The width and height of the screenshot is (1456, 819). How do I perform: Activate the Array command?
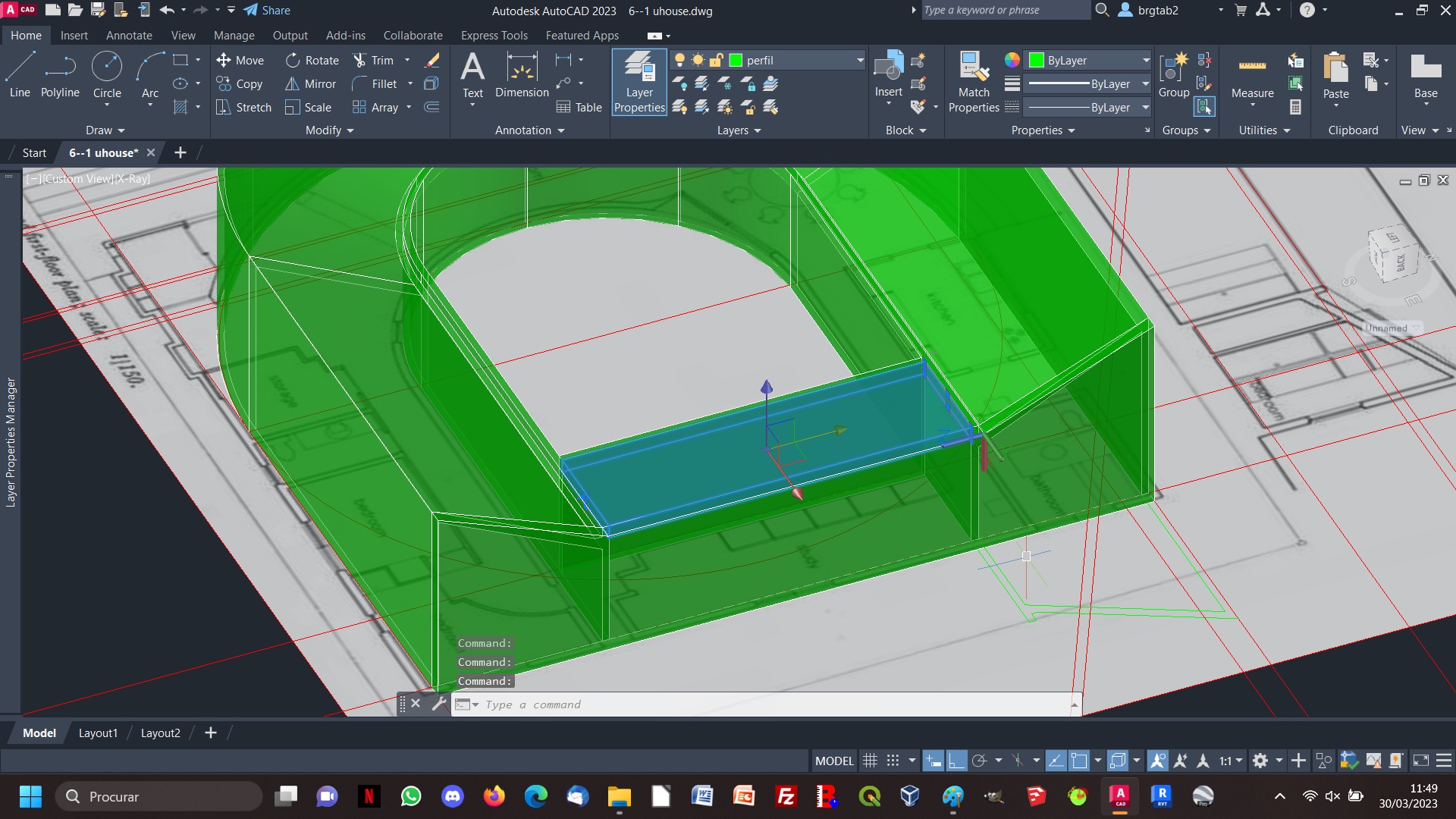click(x=375, y=107)
